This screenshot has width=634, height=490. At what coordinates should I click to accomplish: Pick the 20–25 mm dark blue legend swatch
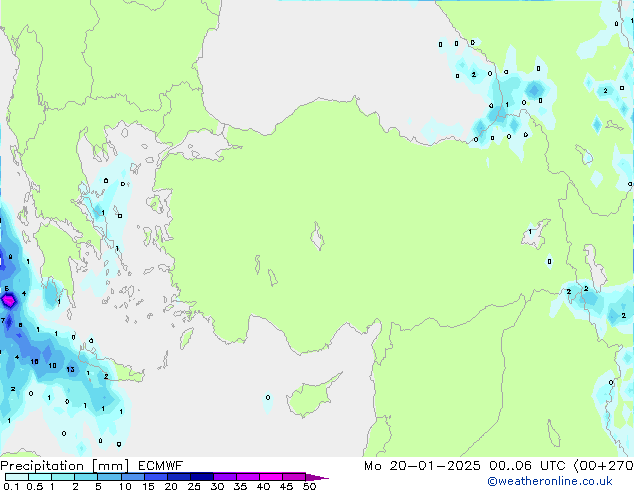pyautogui.click(x=178, y=477)
